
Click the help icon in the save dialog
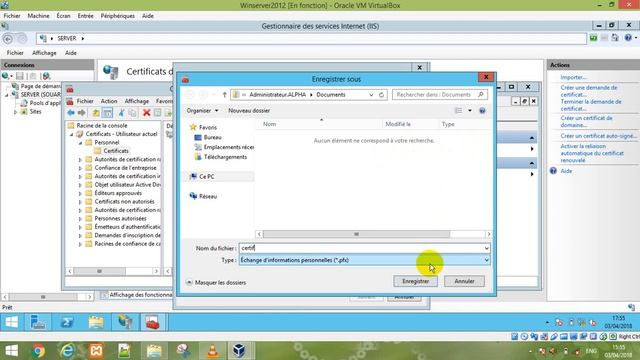click(x=482, y=111)
